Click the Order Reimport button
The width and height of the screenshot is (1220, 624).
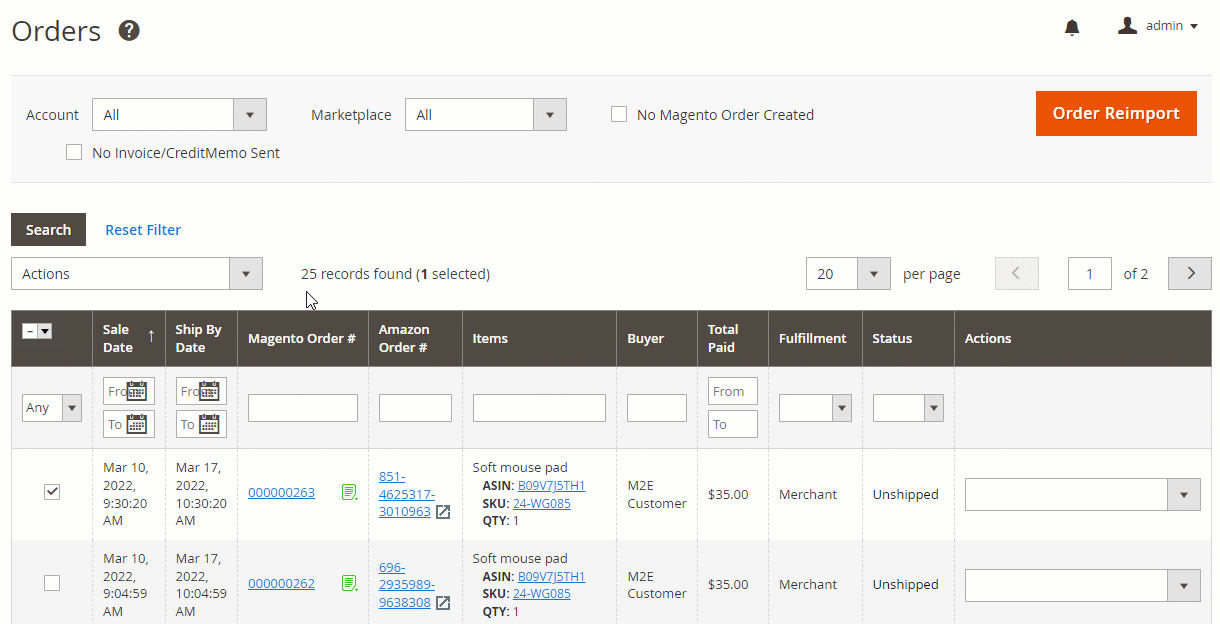(1116, 114)
